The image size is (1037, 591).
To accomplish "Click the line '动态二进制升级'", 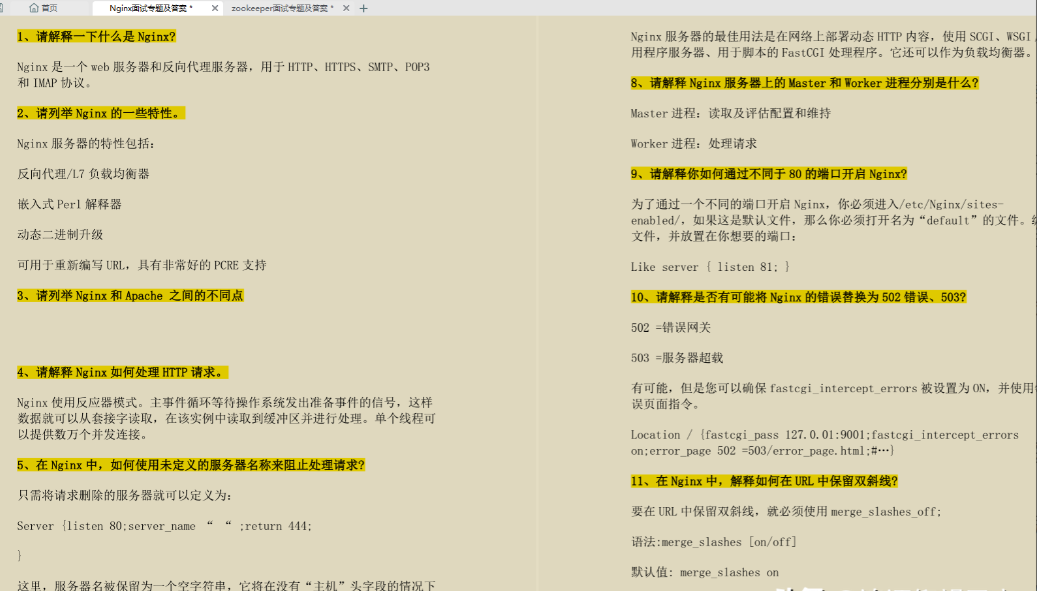I will pyautogui.click(x=60, y=235).
